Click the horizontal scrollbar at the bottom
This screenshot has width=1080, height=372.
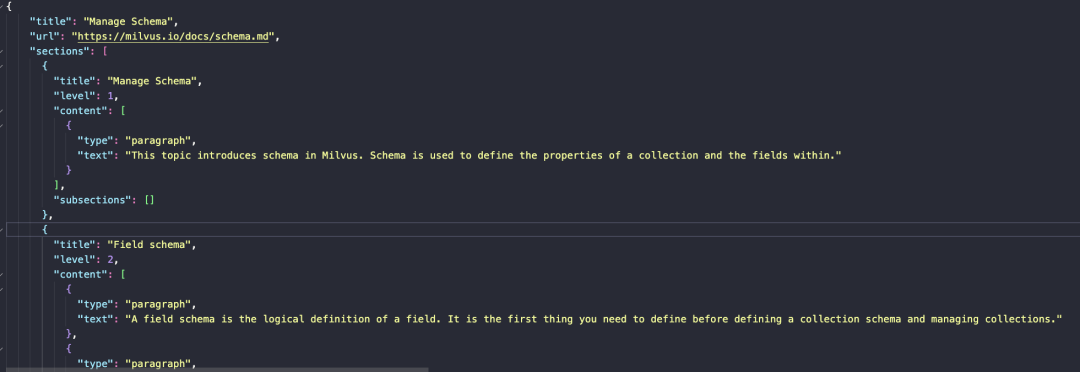214,369
